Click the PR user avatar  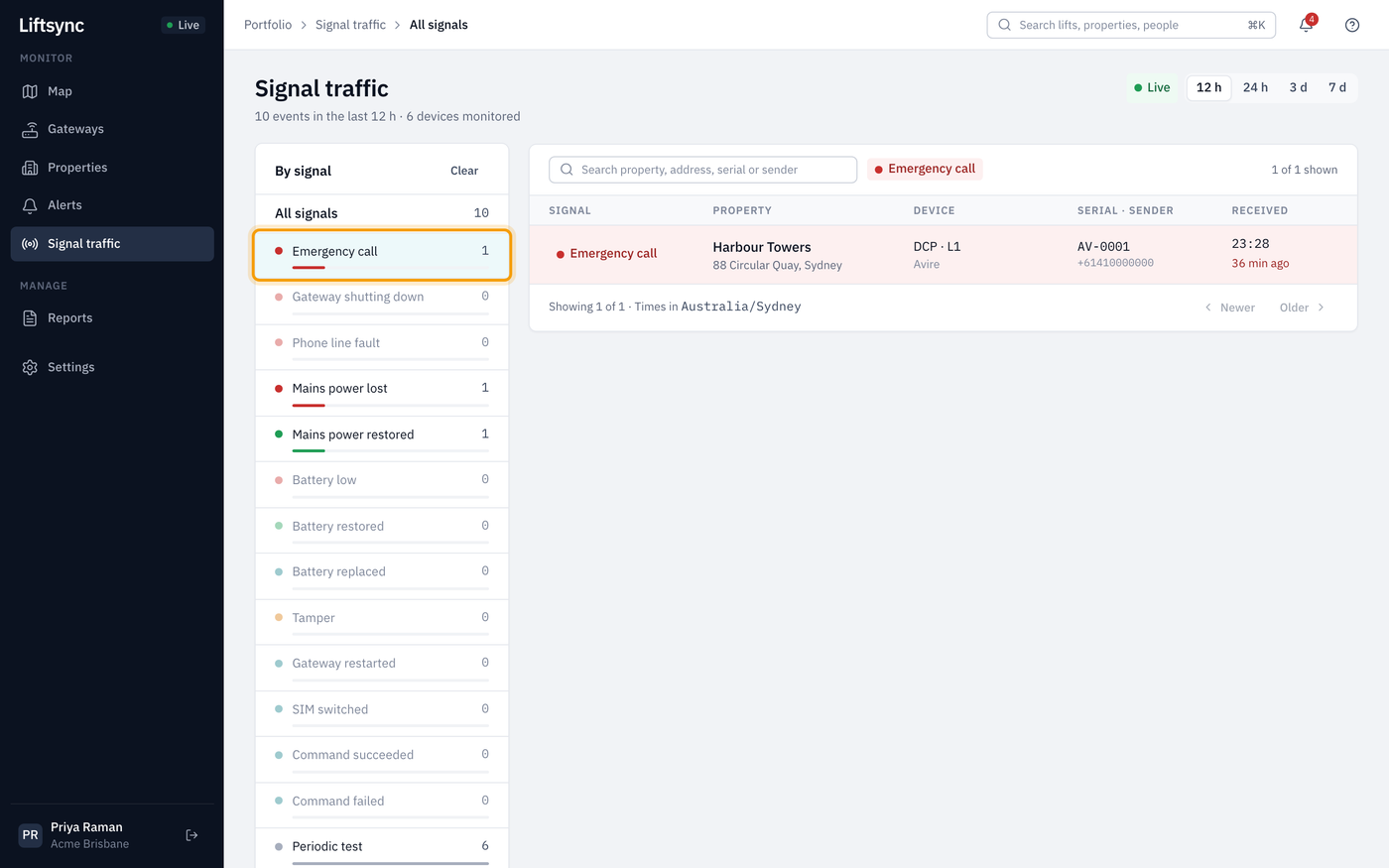[31, 835]
